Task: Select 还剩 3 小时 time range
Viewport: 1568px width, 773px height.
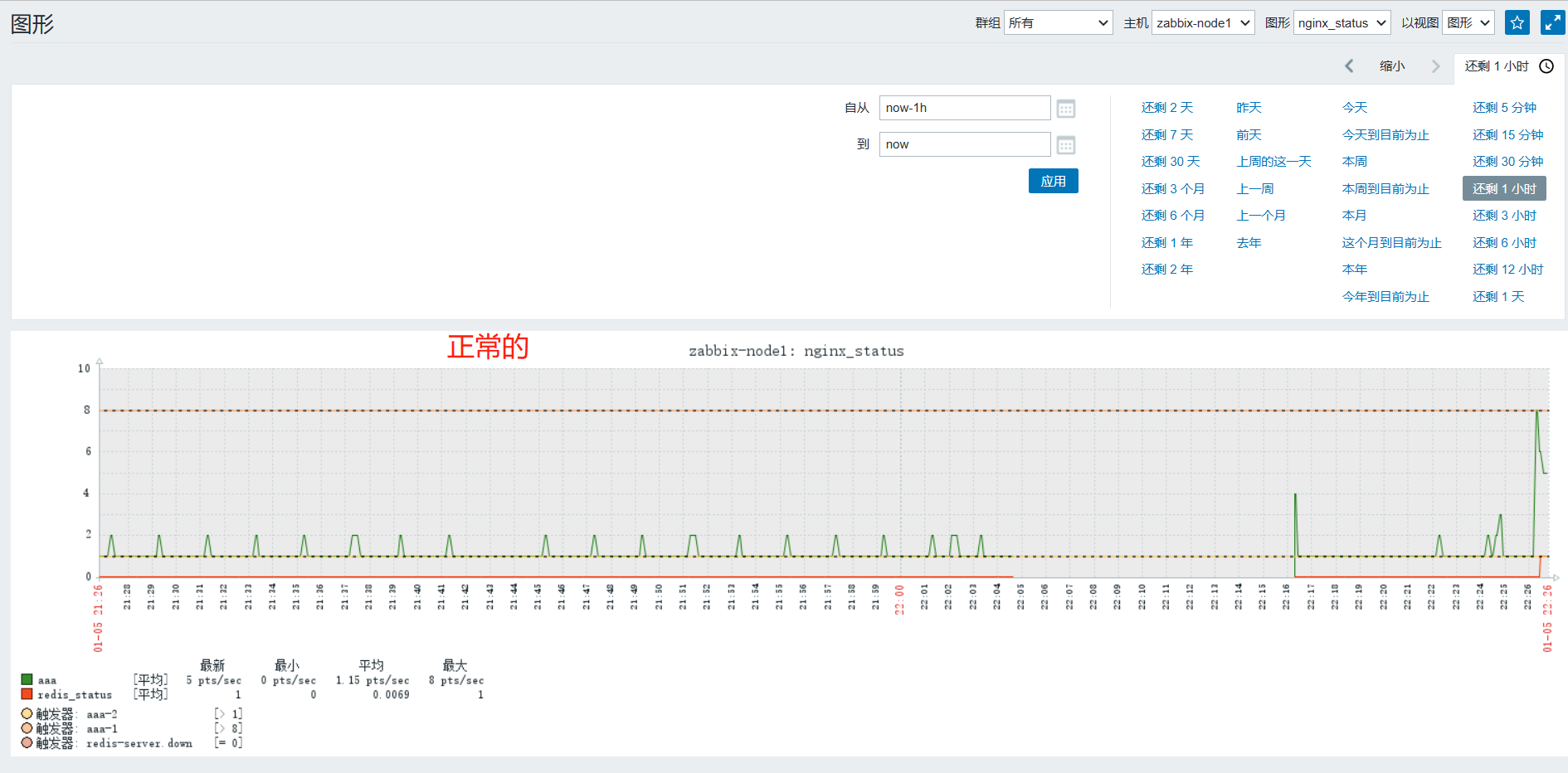Action: coord(1505,216)
